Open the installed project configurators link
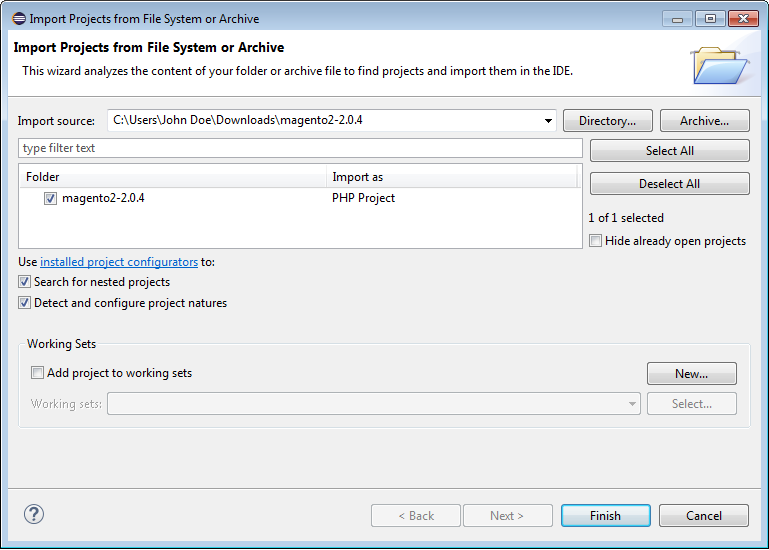Image resolution: width=769 pixels, height=550 pixels. click(x=119, y=262)
